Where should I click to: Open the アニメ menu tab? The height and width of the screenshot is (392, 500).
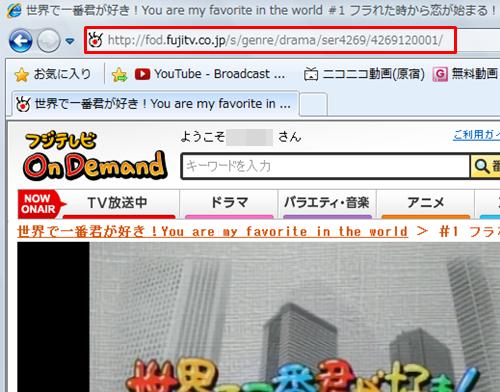(425, 203)
